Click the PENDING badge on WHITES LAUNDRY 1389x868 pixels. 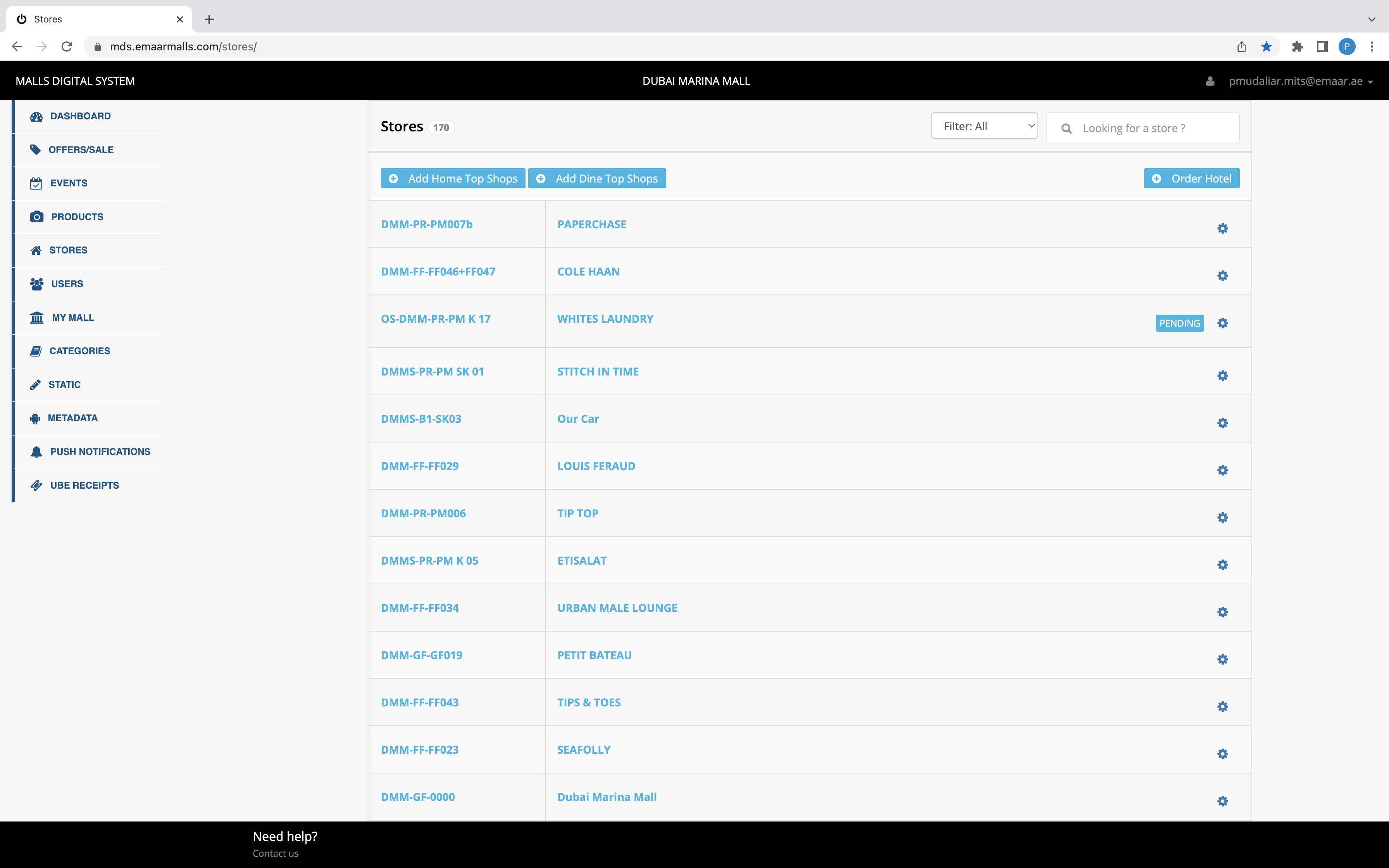coord(1179,323)
